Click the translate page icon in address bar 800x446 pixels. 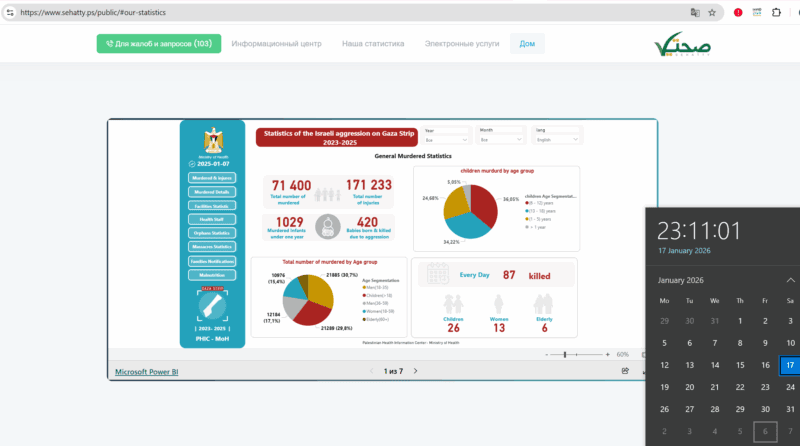pos(694,12)
